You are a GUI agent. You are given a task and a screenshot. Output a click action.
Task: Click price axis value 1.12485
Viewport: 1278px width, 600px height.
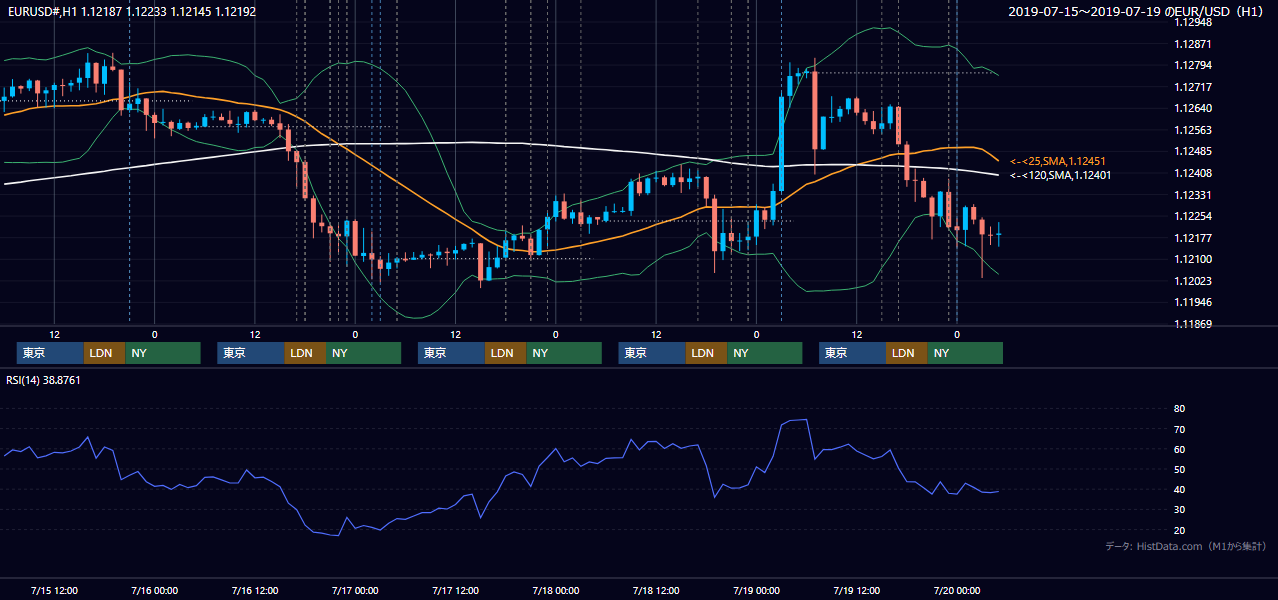1193,151
